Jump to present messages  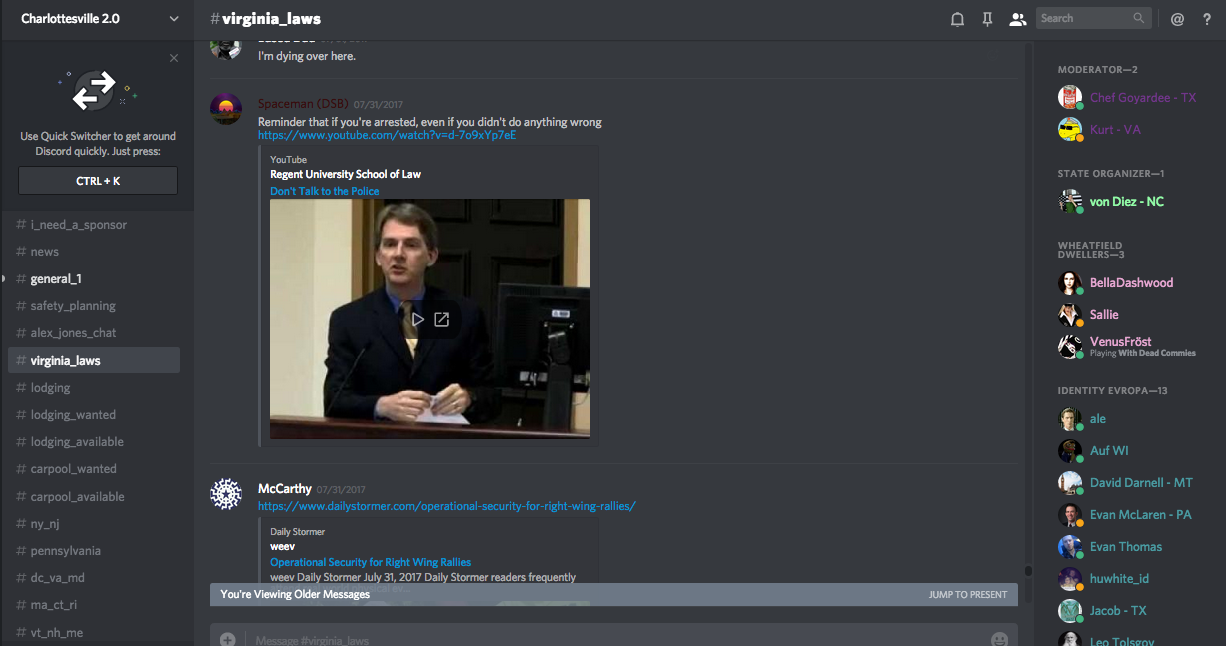967,594
